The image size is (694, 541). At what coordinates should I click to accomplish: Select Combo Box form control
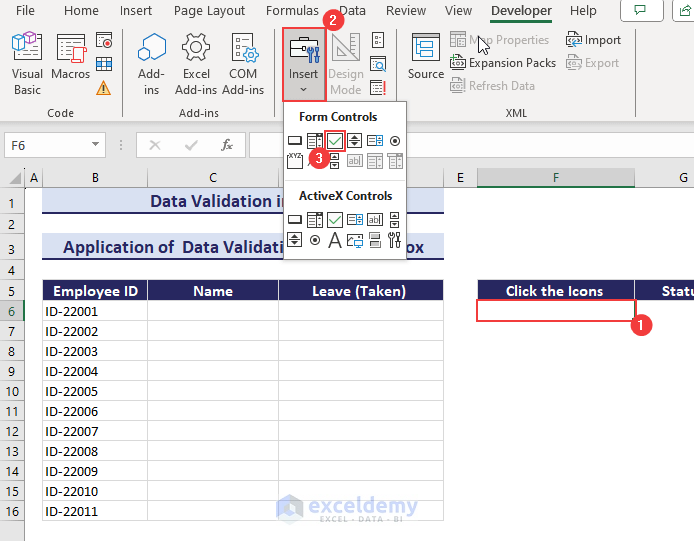point(315,141)
